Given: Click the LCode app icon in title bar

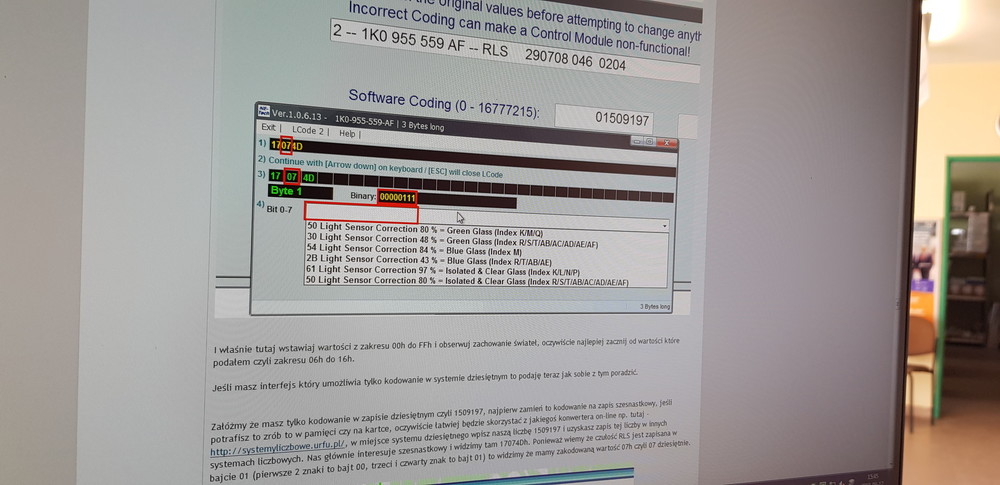Looking at the screenshot, I should coord(263,112).
